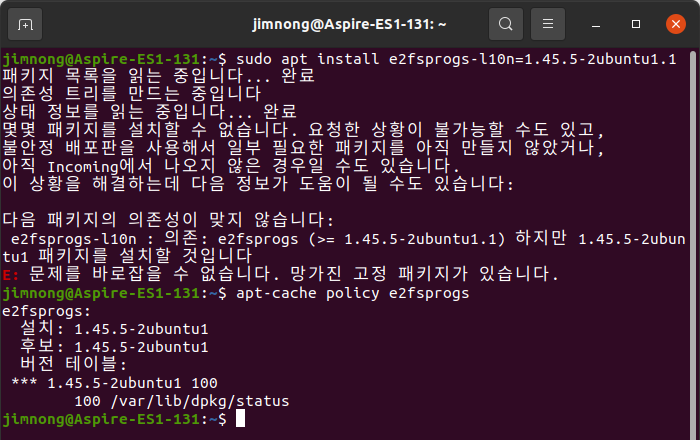Click the '몇몇 패키지를 설치할 수 없습니다' line
700x440 pixels.
pyautogui.click(x=304, y=130)
